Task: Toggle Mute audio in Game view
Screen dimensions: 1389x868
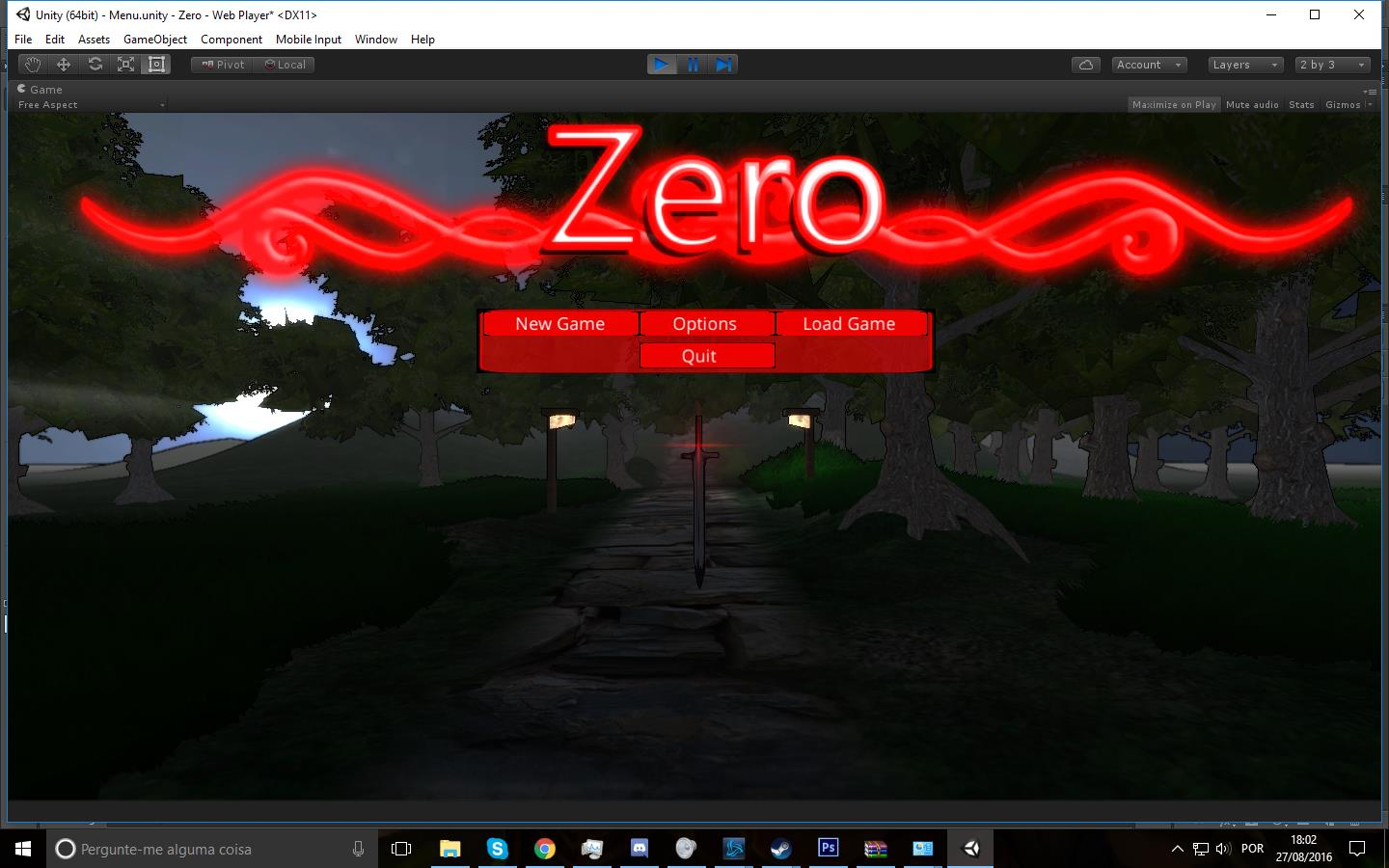Action: point(1252,104)
